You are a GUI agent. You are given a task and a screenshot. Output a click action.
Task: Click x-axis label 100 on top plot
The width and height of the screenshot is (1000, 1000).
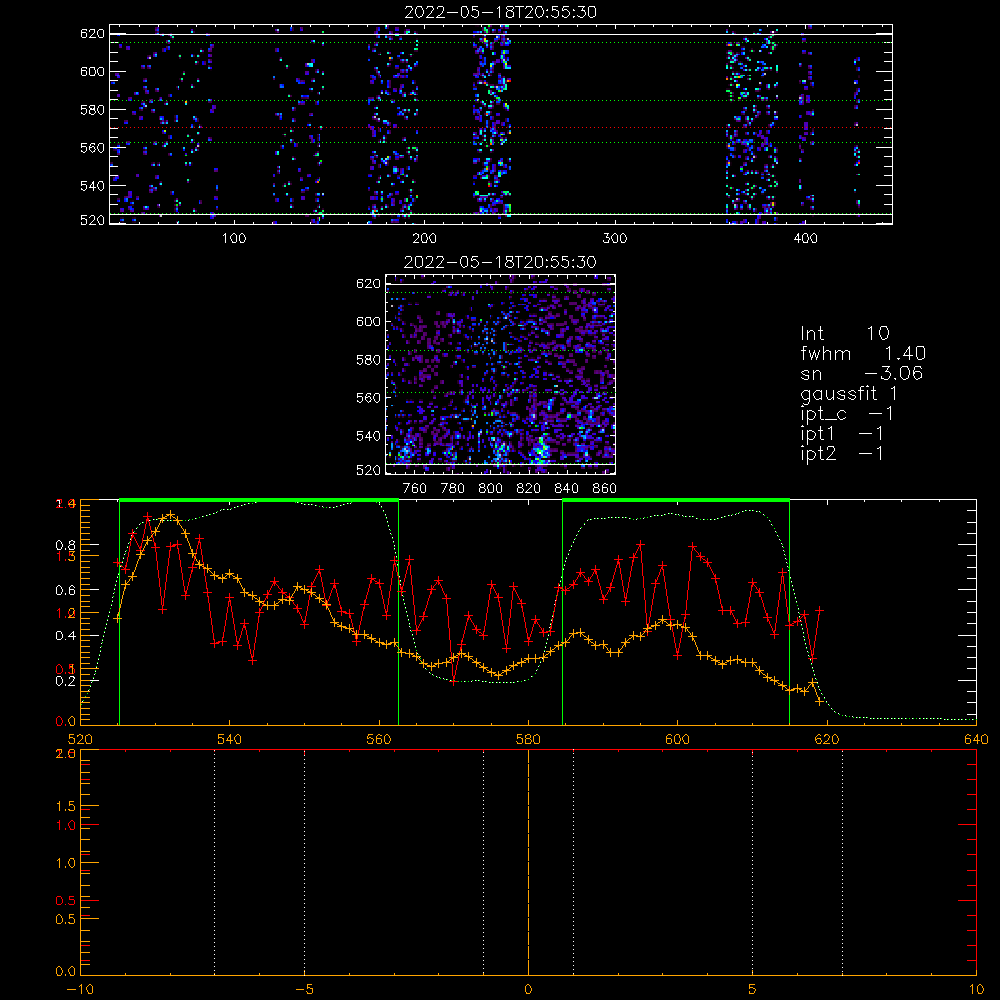tap(234, 239)
